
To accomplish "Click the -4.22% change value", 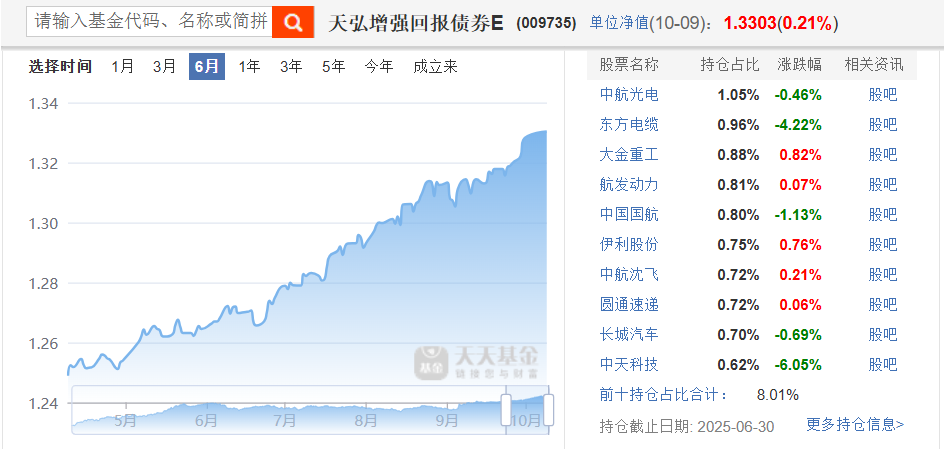I will pos(798,125).
